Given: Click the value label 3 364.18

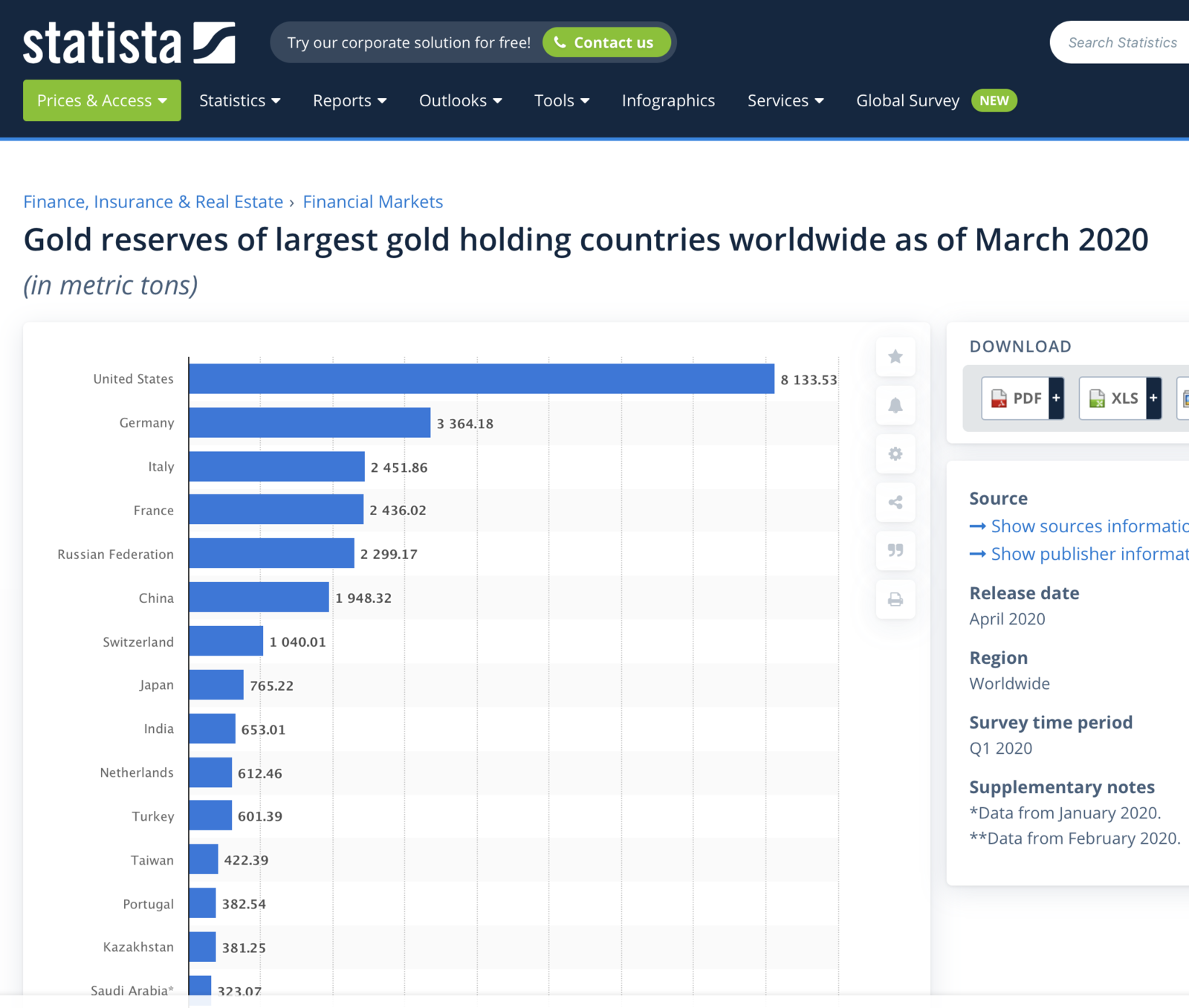Looking at the screenshot, I should pyautogui.click(x=465, y=424).
